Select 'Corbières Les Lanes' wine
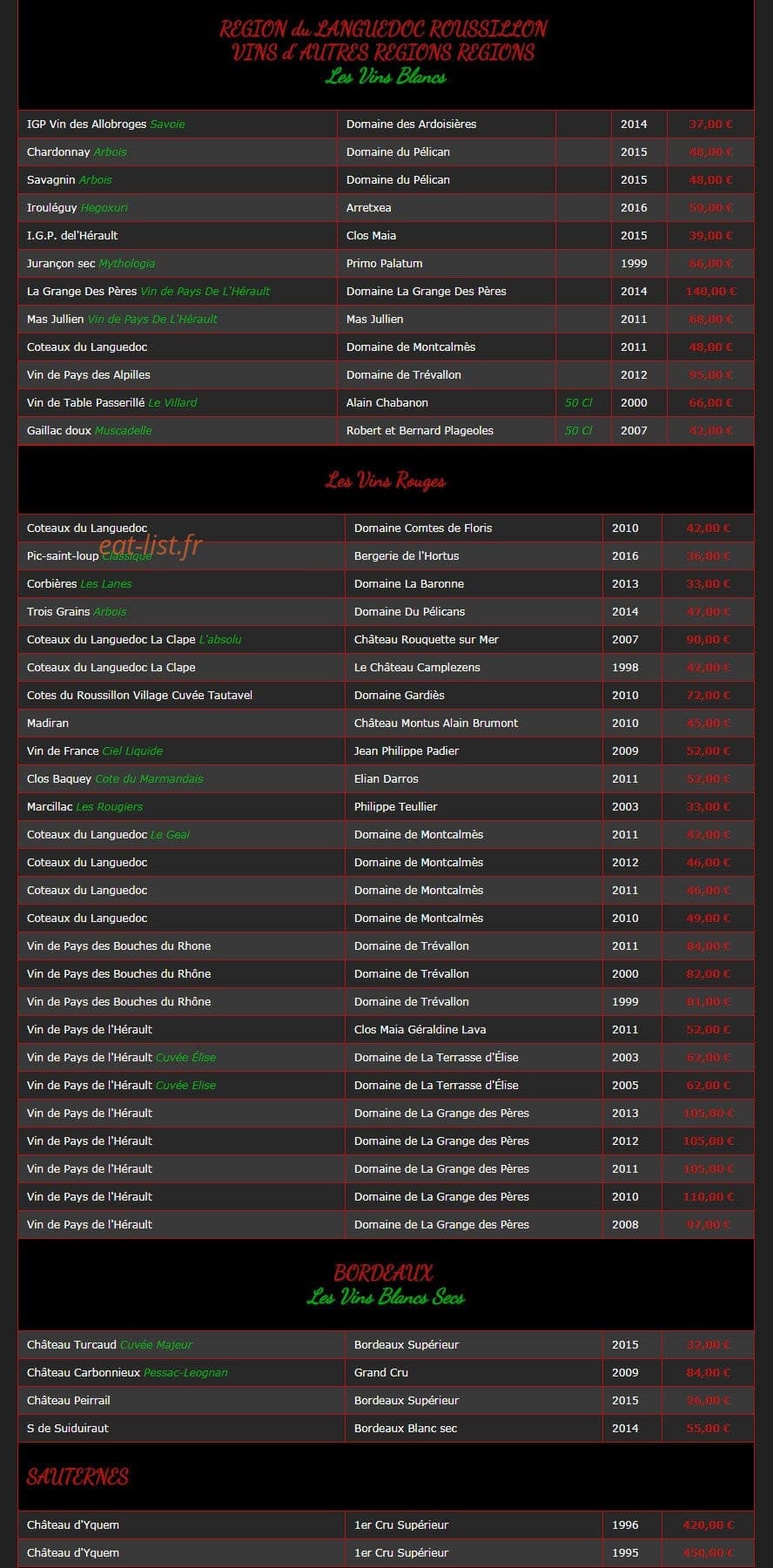Screen dimensions: 773x1568 click(79, 583)
